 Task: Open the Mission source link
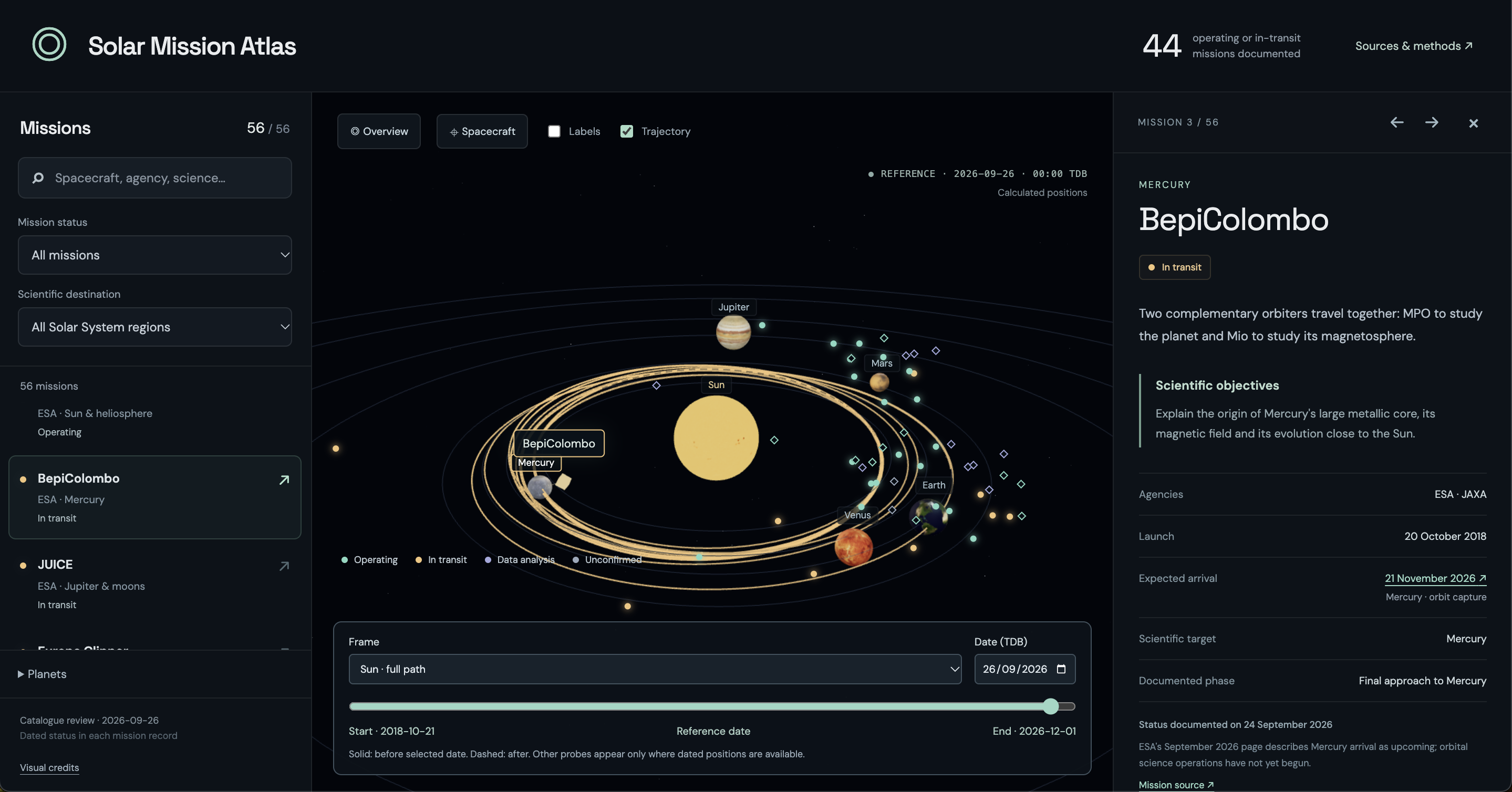click(1176, 785)
